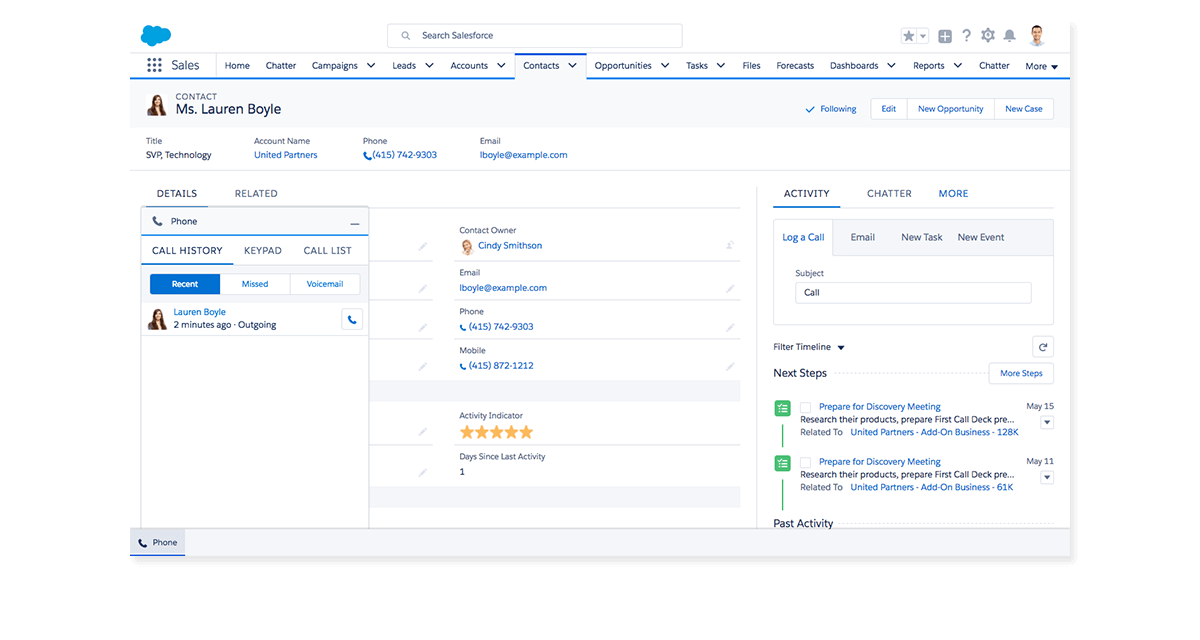Viewport: 1200px width, 640px height.
Task: Open the Campaigns tab
Action: [334, 66]
